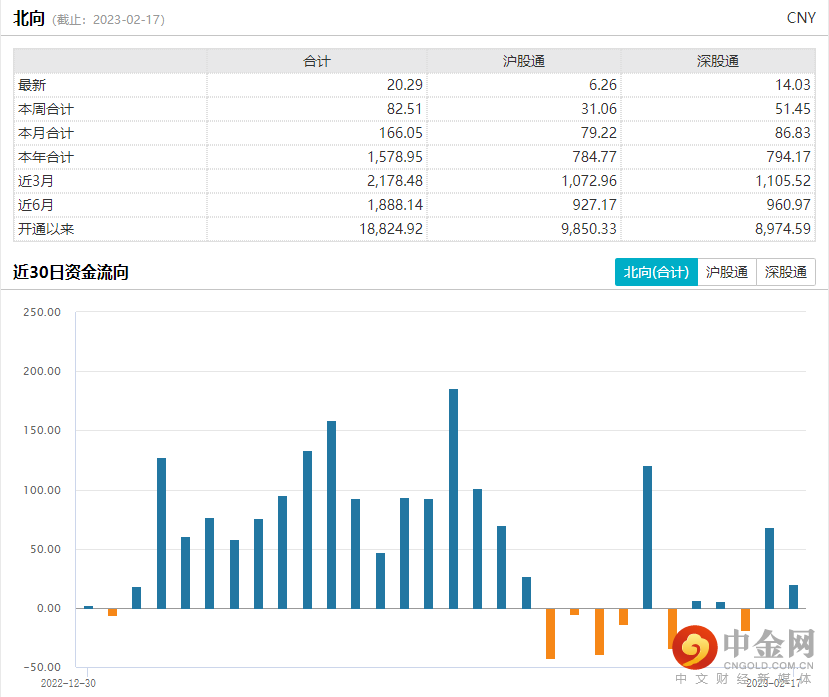
Task: Click the 中金网 logo icon
Action: [695, 648]
